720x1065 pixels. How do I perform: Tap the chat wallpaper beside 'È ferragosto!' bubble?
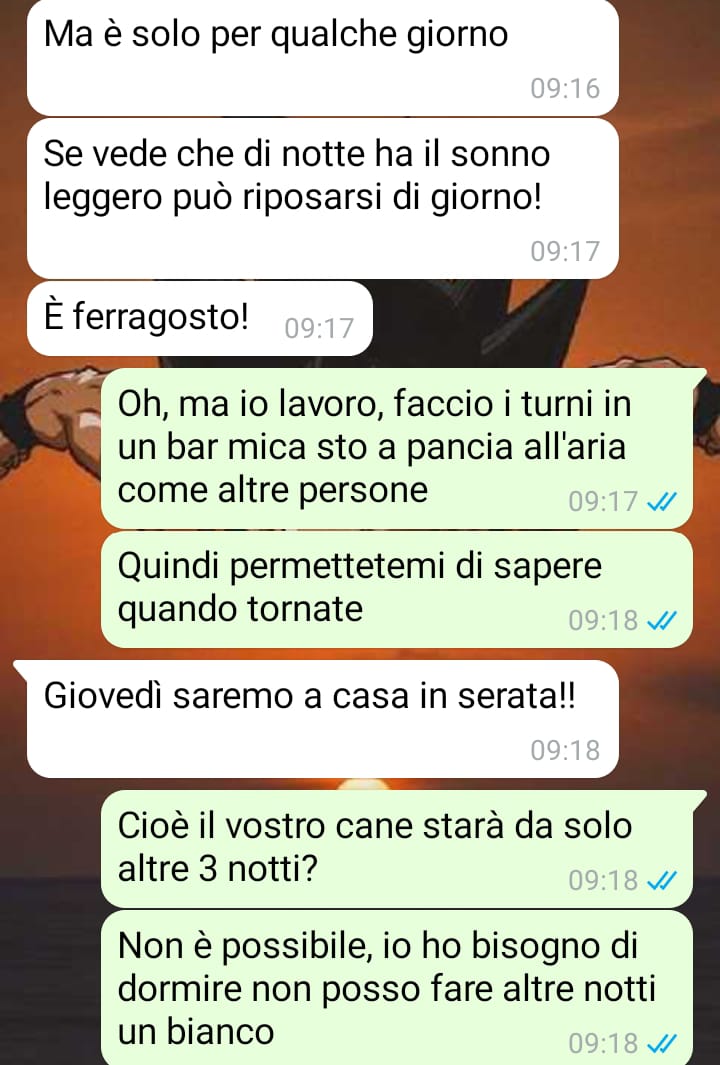click(543, 319)
